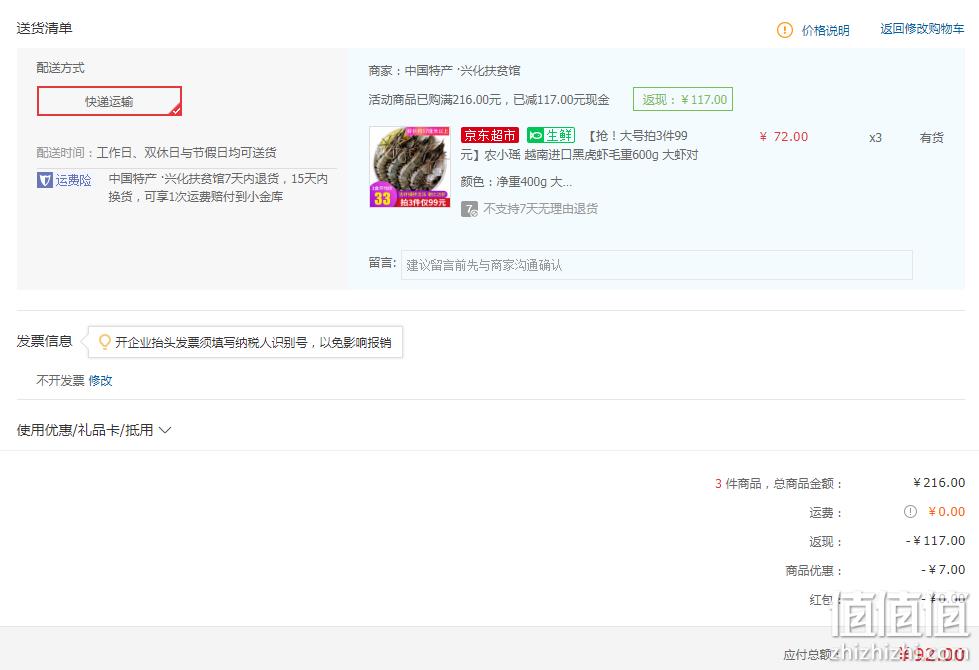Click the 返现 ¥117.00 badge
Image resolution: width=979 pixels, height=670 pixels.
[x=683, y=99]
